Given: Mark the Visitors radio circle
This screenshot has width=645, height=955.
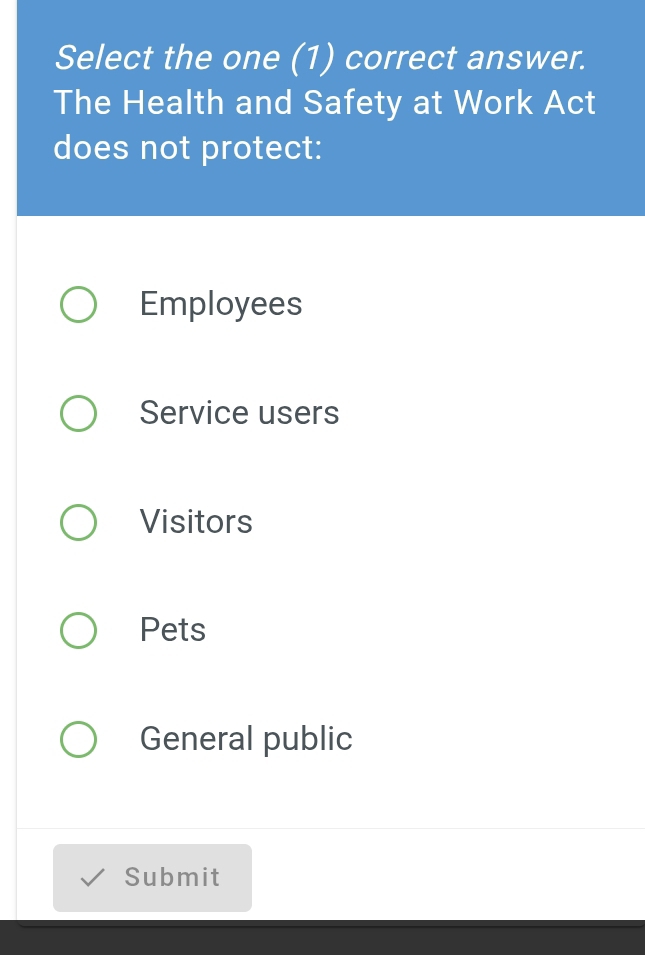Looking at the screenshot, I should 79,522.
